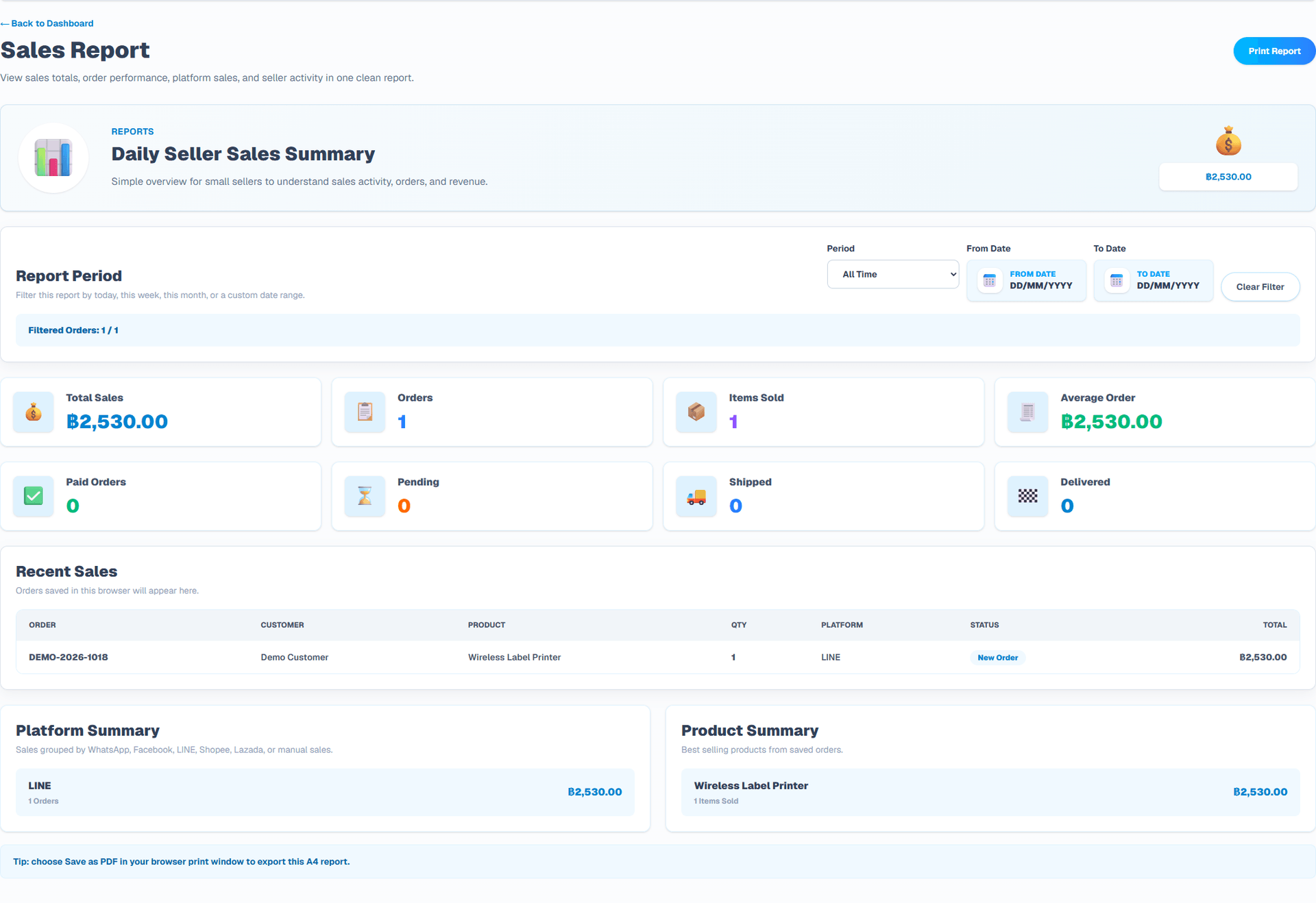Click Wireless Label Printer in the Recent Sales row
Viewport: 1316px width, 903px height.
(514, 657)
